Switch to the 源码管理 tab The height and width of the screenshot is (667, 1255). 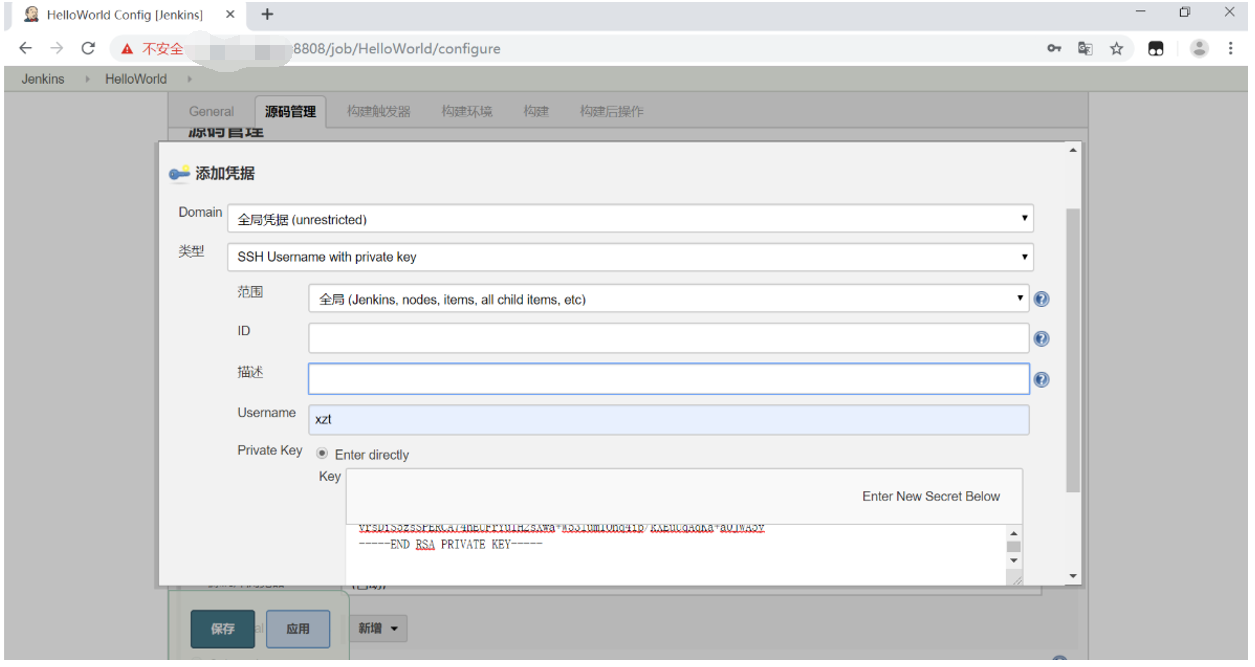[x=290, y=111]
